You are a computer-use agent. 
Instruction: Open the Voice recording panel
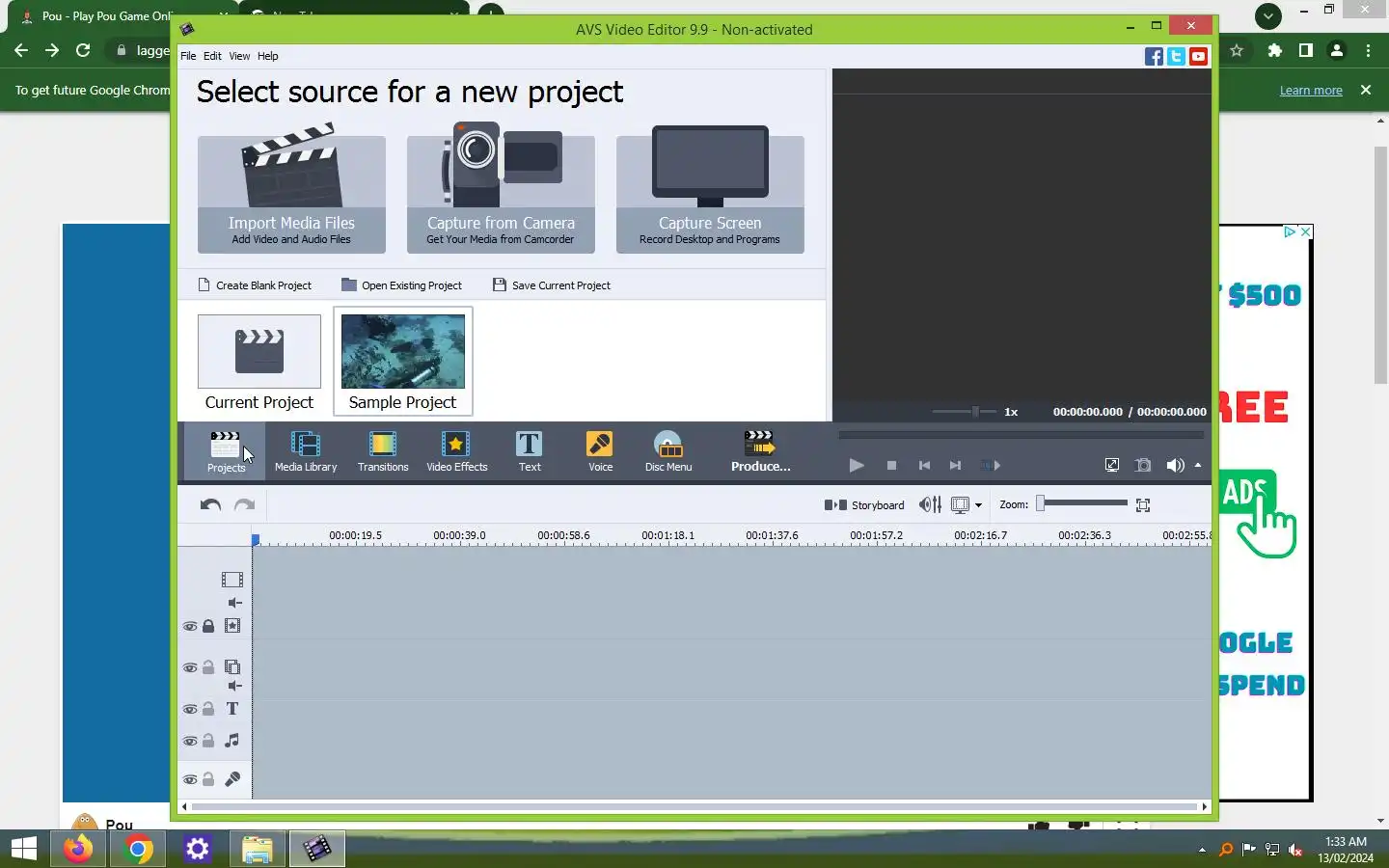600,451
